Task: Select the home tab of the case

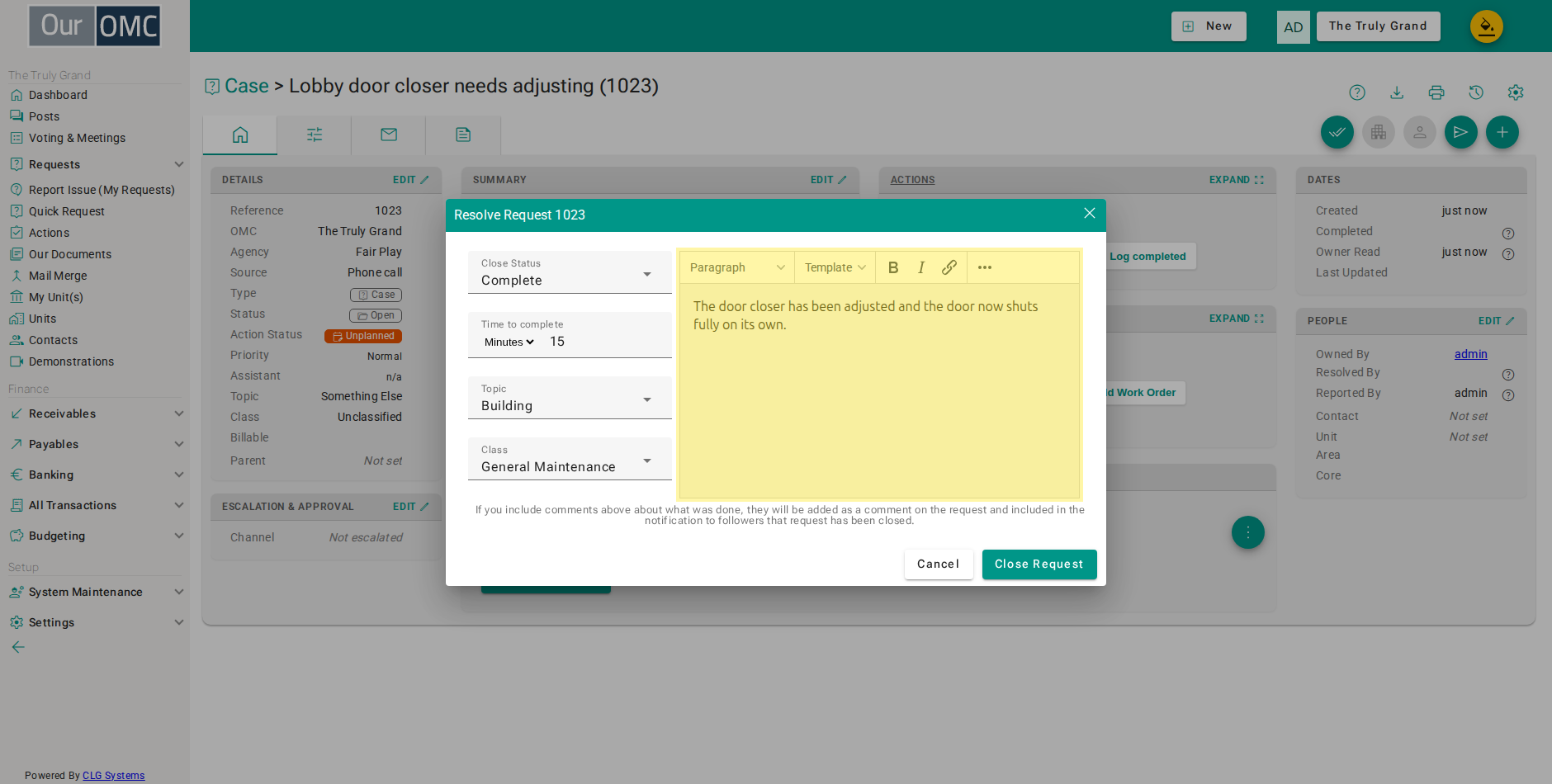Action: point(240,135)
